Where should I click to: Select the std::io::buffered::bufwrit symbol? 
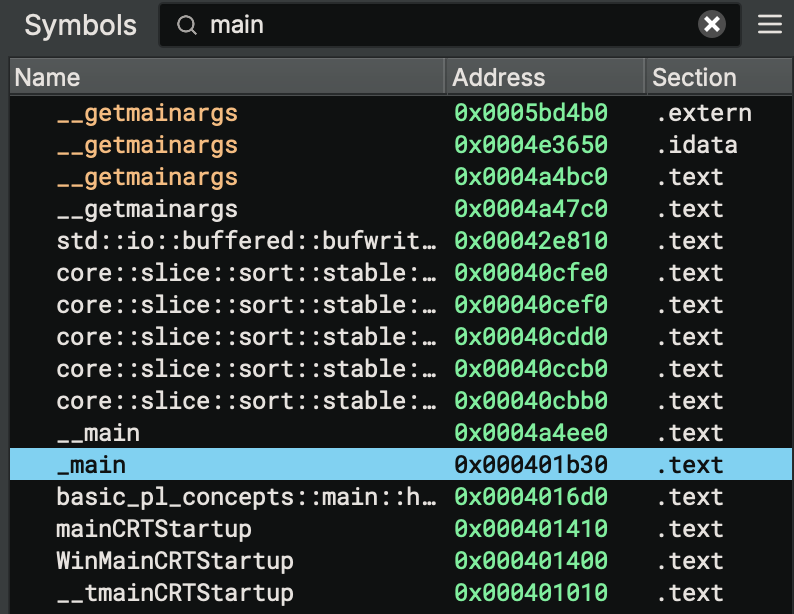click(x=246, y=241)
